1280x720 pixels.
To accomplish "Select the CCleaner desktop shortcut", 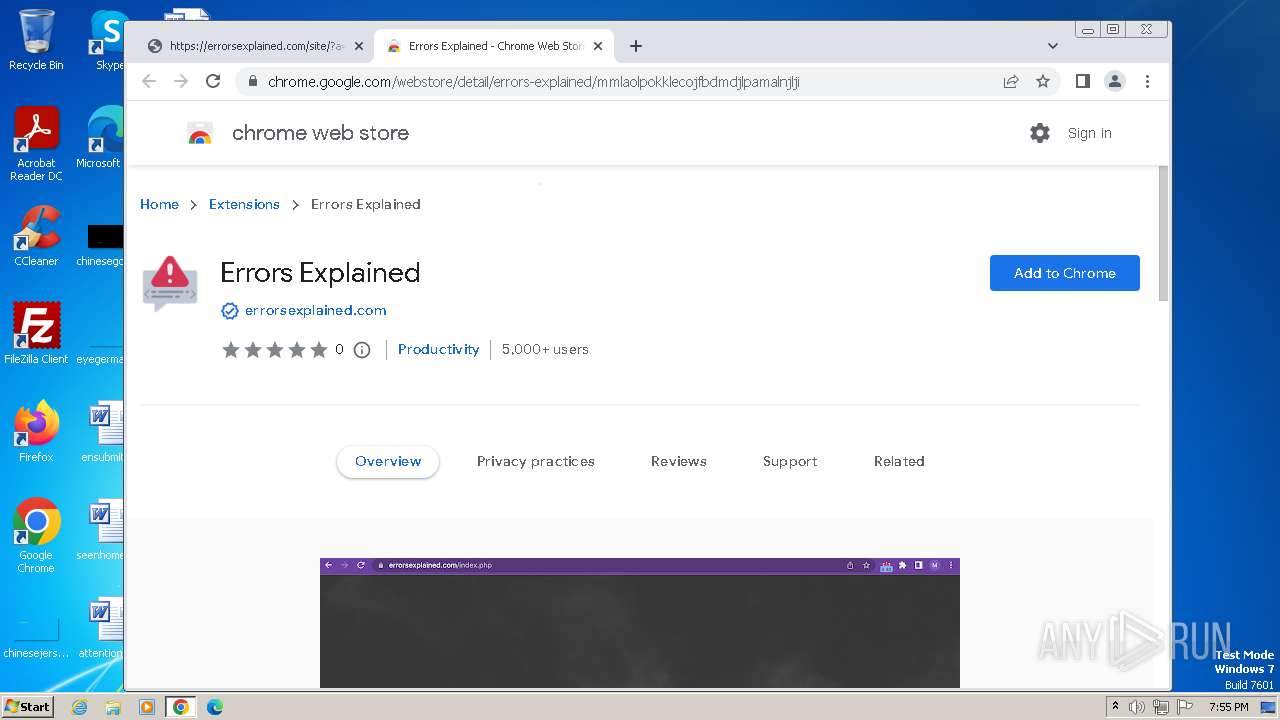I will [36, 236].
